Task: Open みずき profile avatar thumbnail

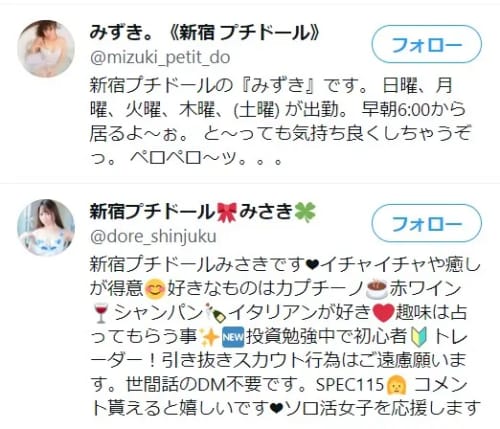Action: pos(46,49)
